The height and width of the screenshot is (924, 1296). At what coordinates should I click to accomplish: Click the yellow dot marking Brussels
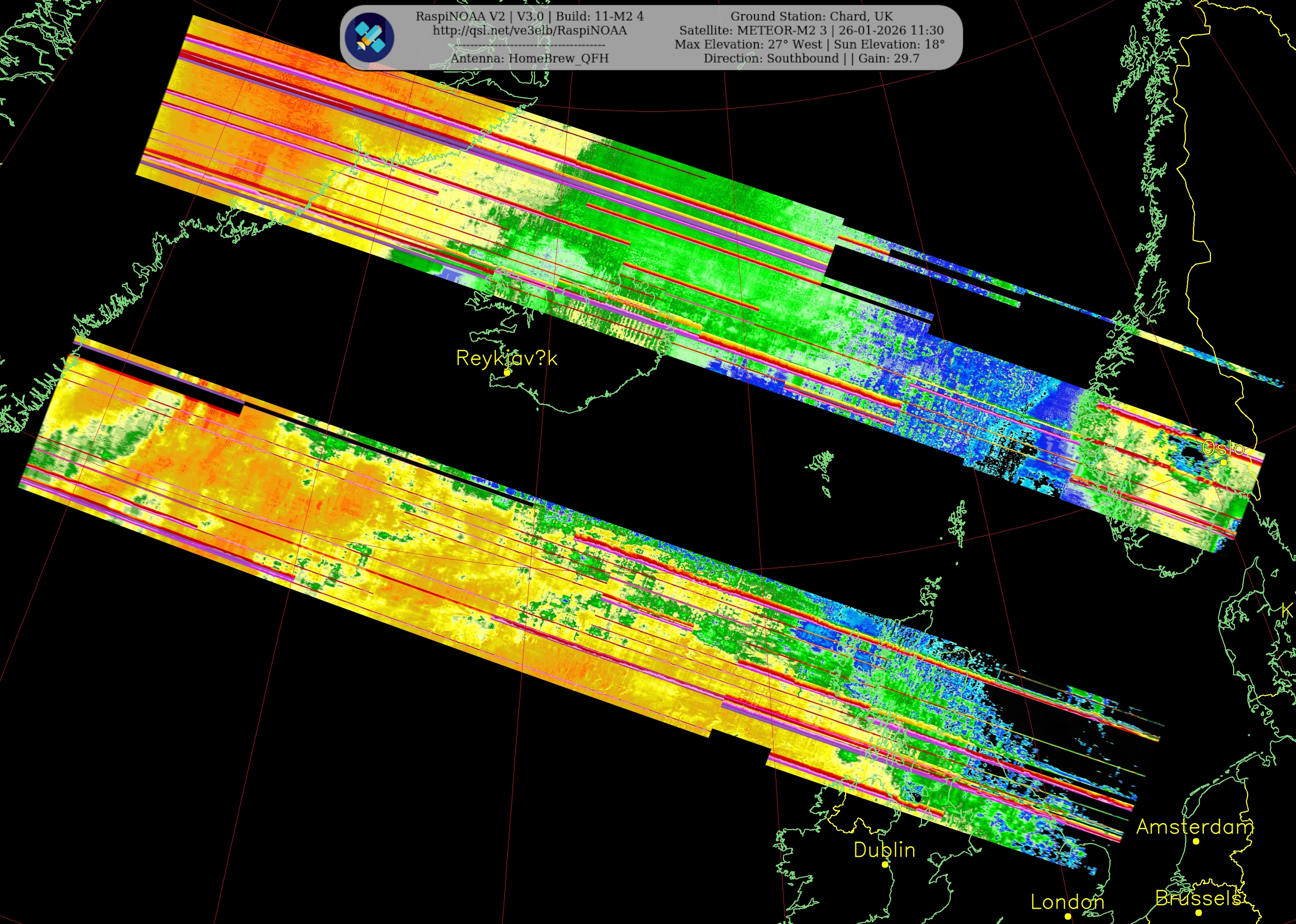point(1198,913)
